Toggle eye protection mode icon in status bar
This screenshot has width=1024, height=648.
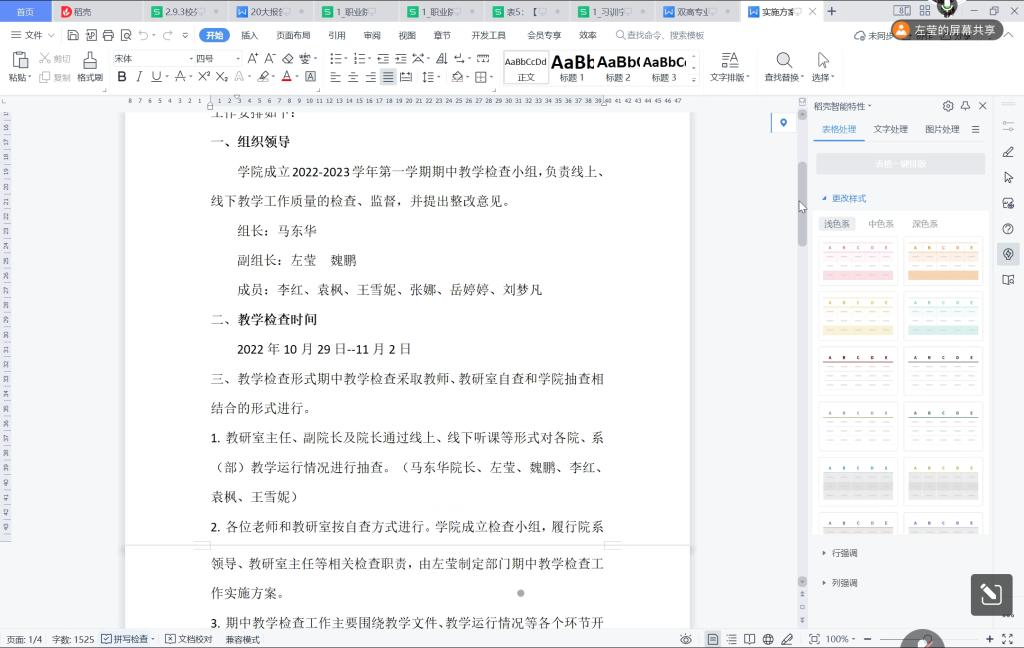coord(686,639)
